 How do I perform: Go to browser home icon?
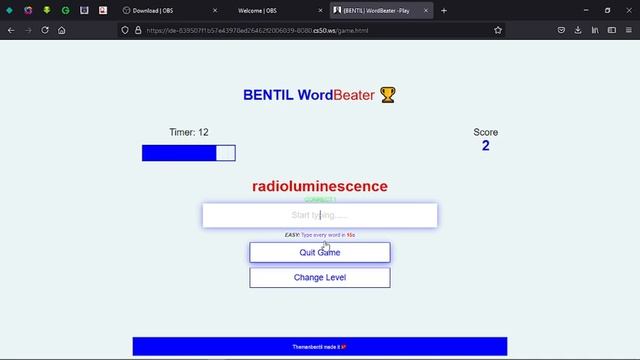tap(61, 30)
